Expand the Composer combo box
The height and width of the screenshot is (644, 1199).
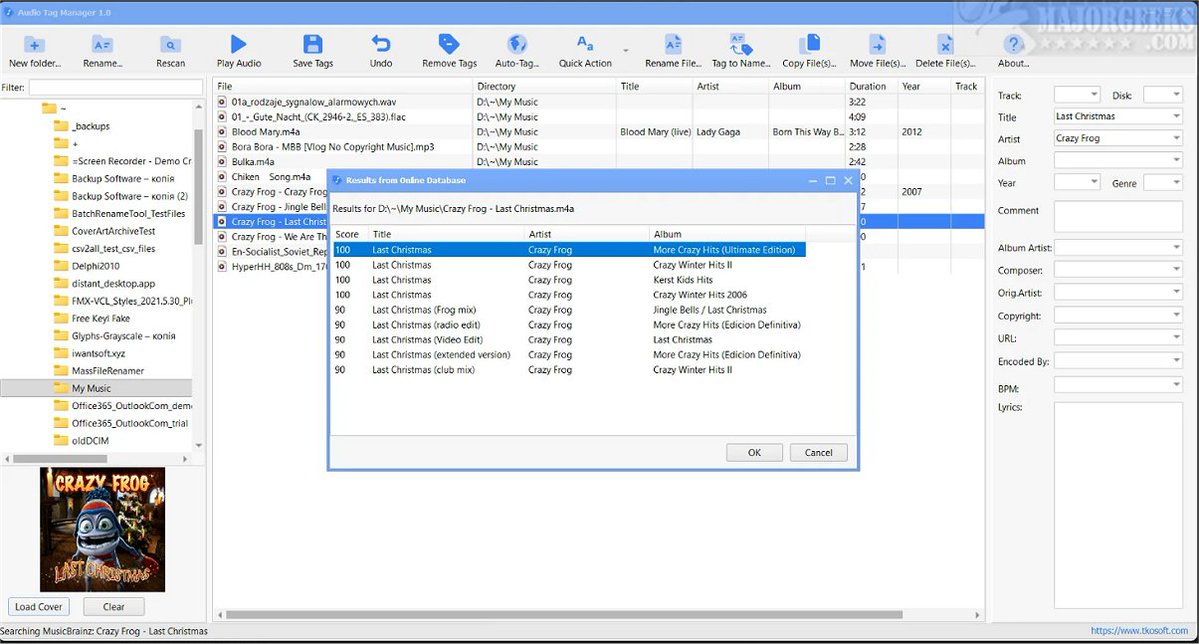point(1176,269)
